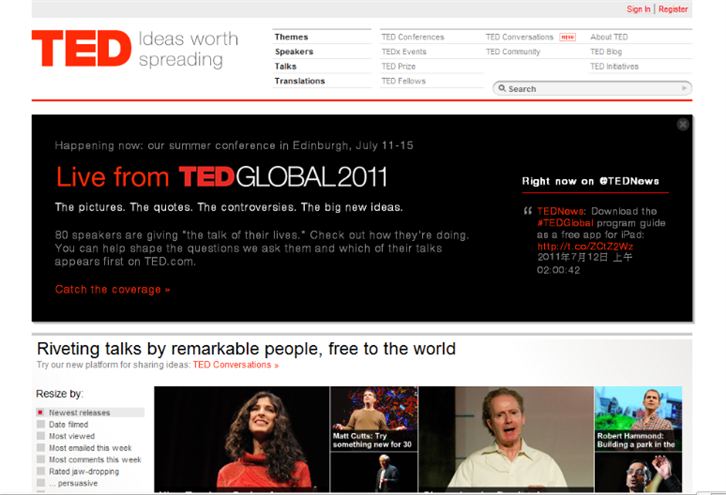Click Right now on @TEDNews heading
Screen dimensions: 726x495
[591, 181]
